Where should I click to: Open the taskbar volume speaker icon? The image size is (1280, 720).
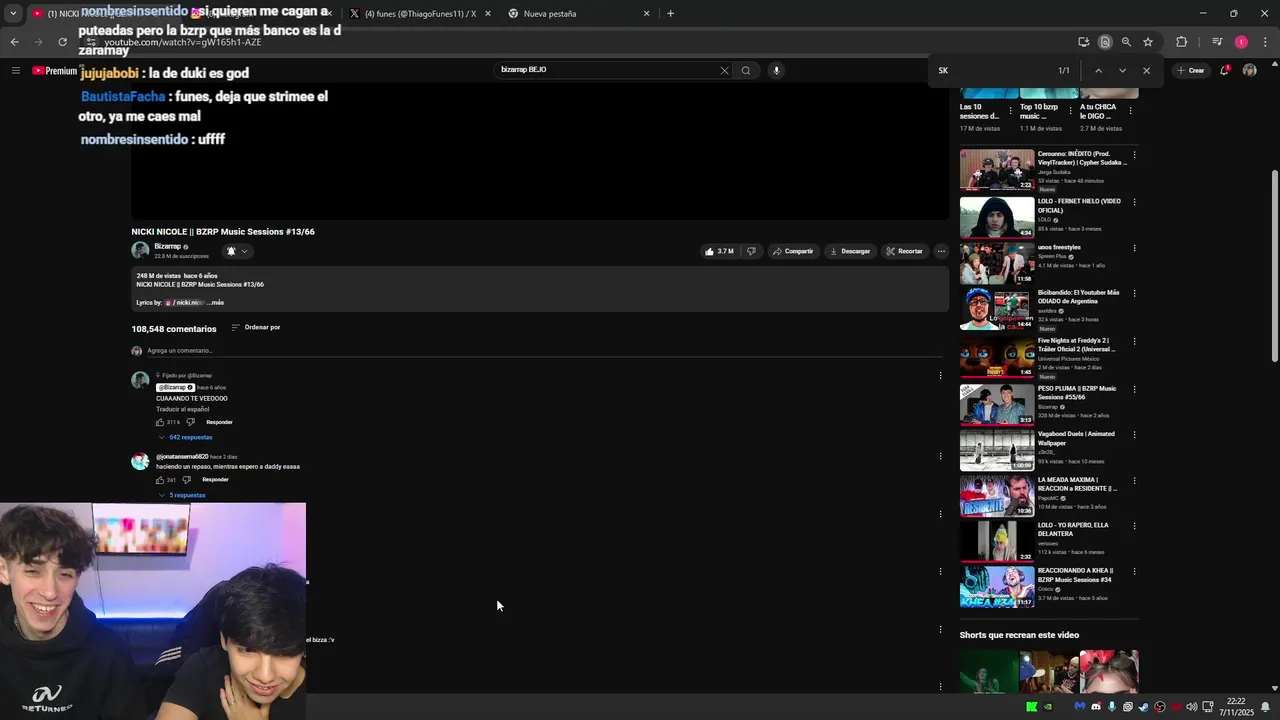[x=1191, y=707]
